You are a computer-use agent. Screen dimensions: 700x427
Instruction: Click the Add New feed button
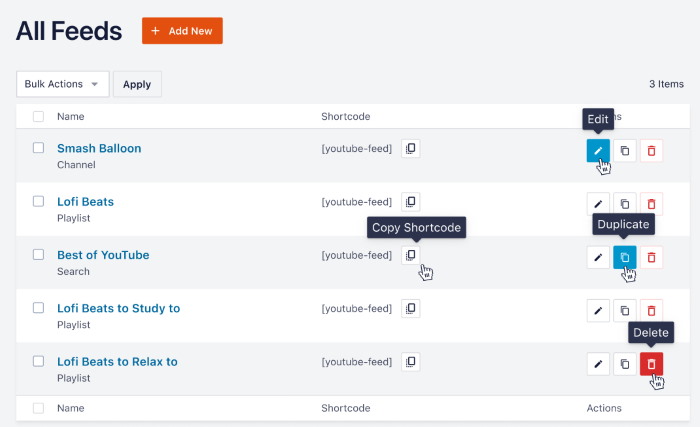pyautogui.click(x=182, y=31)
